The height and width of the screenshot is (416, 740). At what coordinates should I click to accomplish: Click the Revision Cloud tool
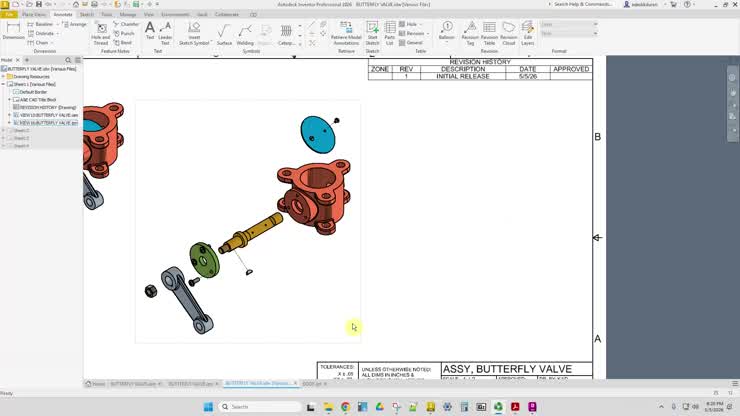pos(509,33)
